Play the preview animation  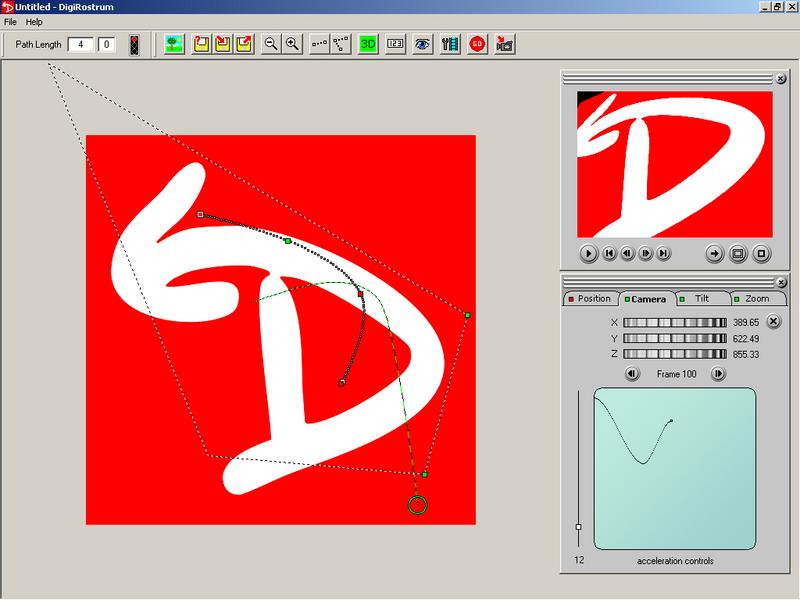coord(588,253)
